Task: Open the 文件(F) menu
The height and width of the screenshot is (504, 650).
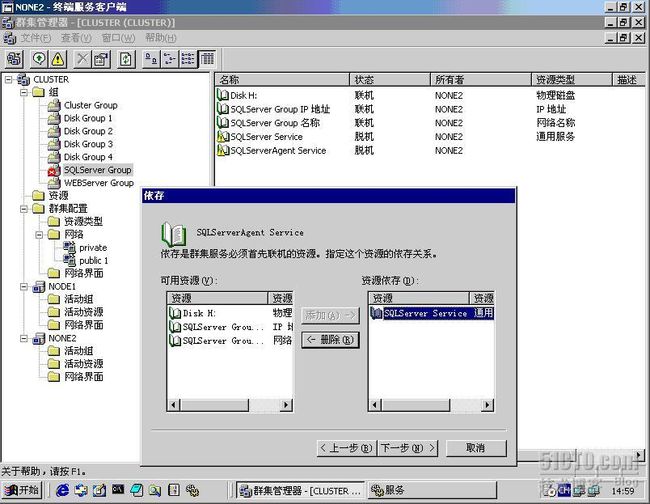Action: click(x=36, y=38)
